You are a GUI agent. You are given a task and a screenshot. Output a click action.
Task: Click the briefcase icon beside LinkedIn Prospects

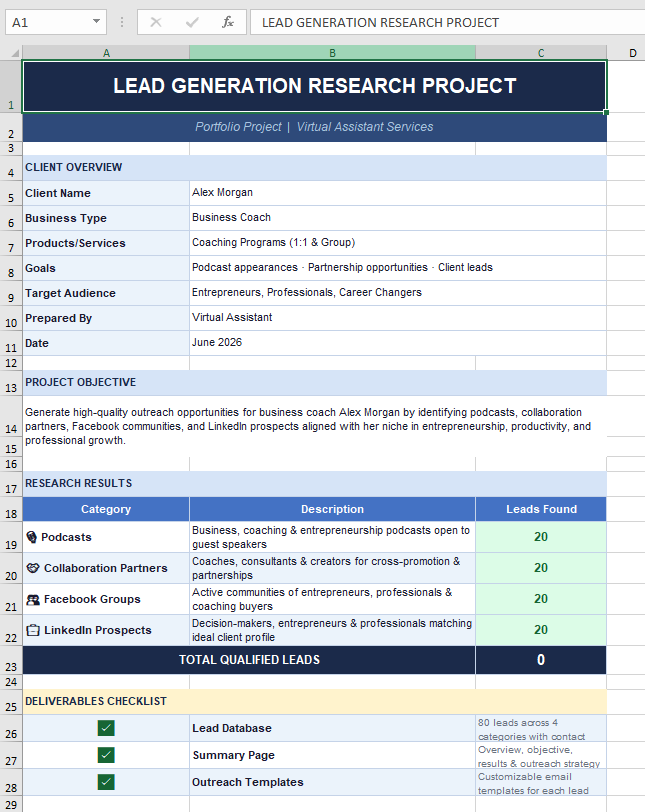tap(33, 630)
